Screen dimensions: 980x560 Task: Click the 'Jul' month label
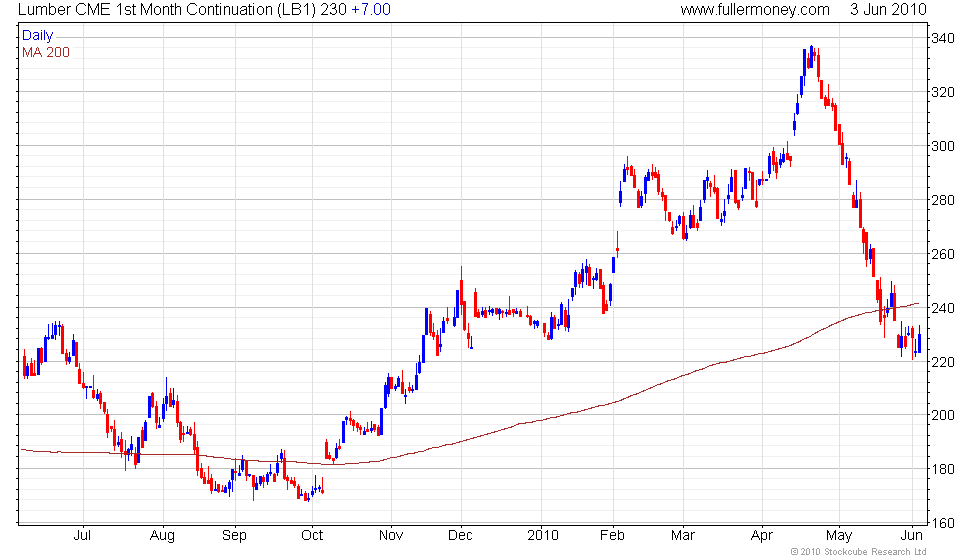82,536
